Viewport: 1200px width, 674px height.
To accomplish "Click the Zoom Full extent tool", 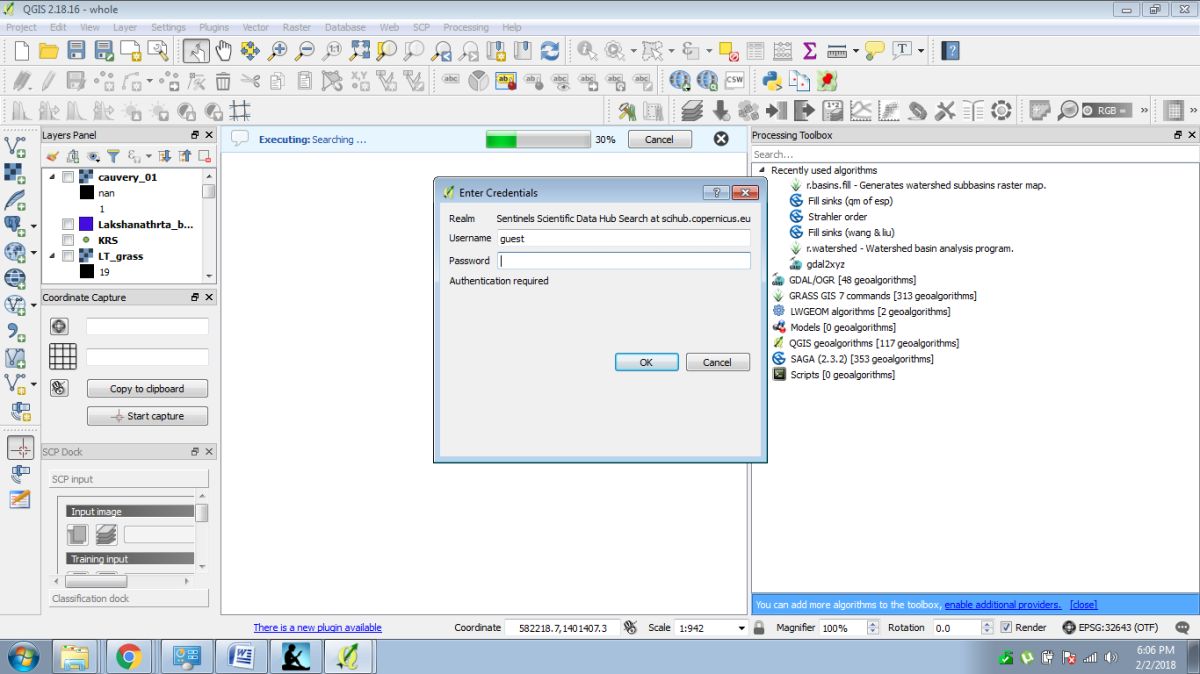I will 359,50.
